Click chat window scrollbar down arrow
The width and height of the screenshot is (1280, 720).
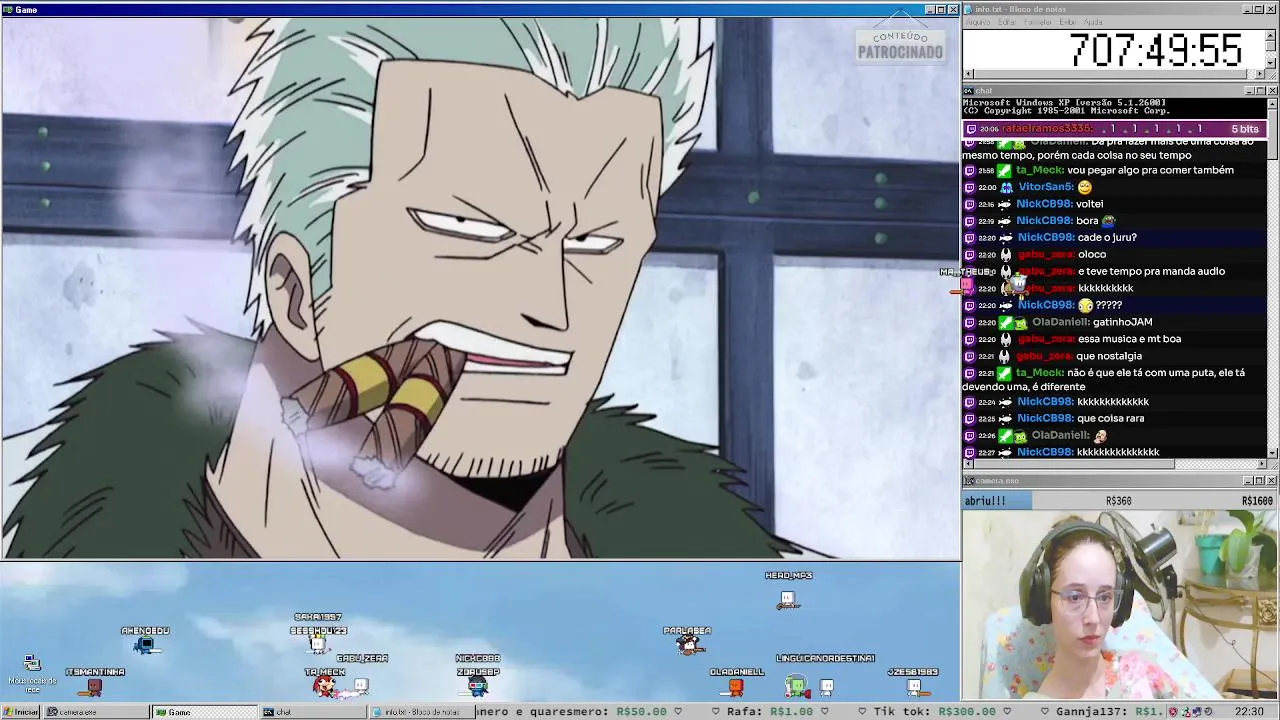(x=1273, y=452)
